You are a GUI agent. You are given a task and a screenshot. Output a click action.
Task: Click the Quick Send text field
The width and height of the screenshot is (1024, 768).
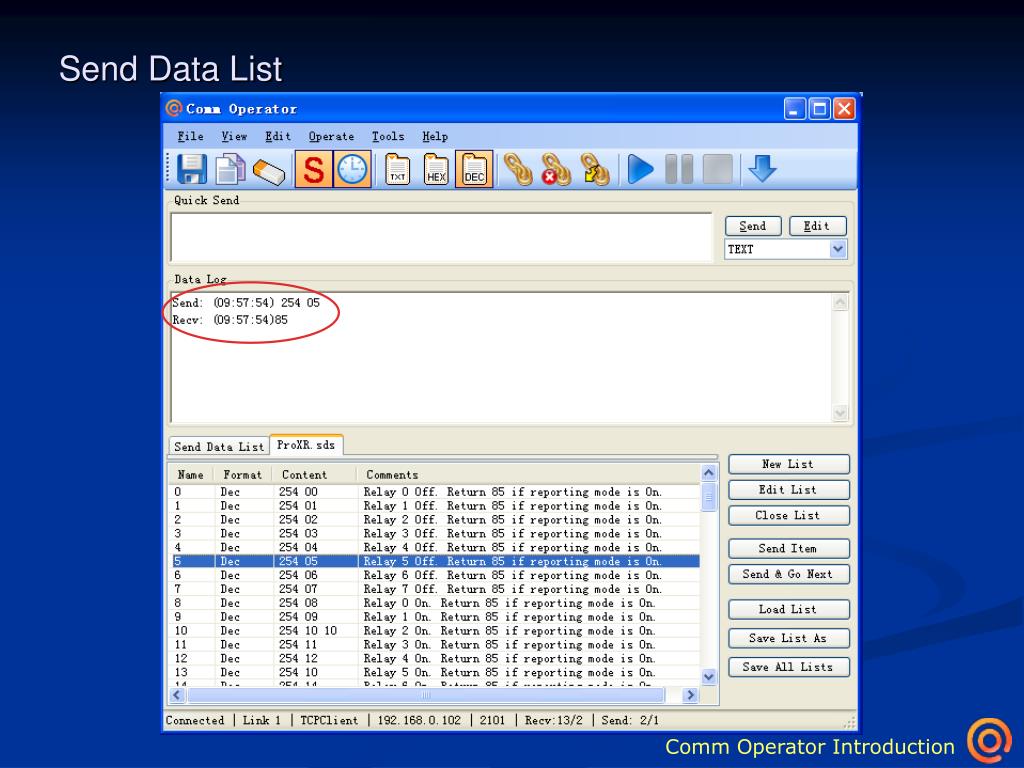point(441,237)
